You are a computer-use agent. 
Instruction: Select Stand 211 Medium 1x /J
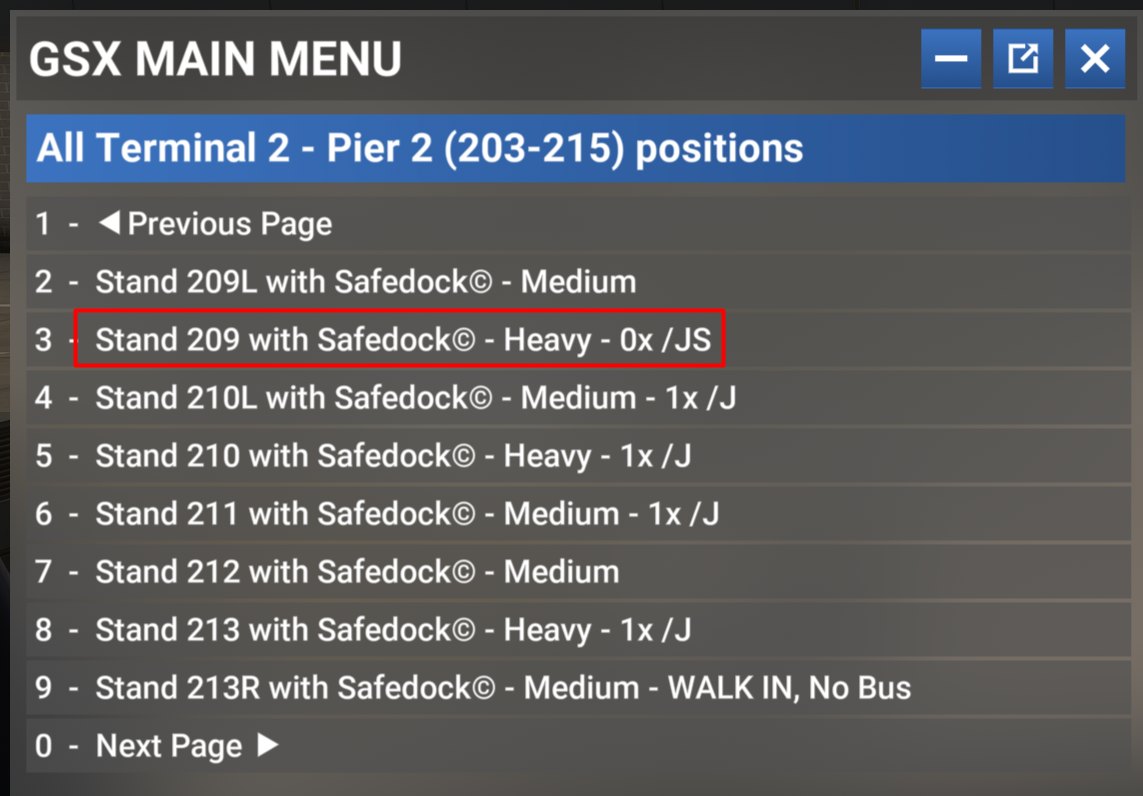pos(407,514)
